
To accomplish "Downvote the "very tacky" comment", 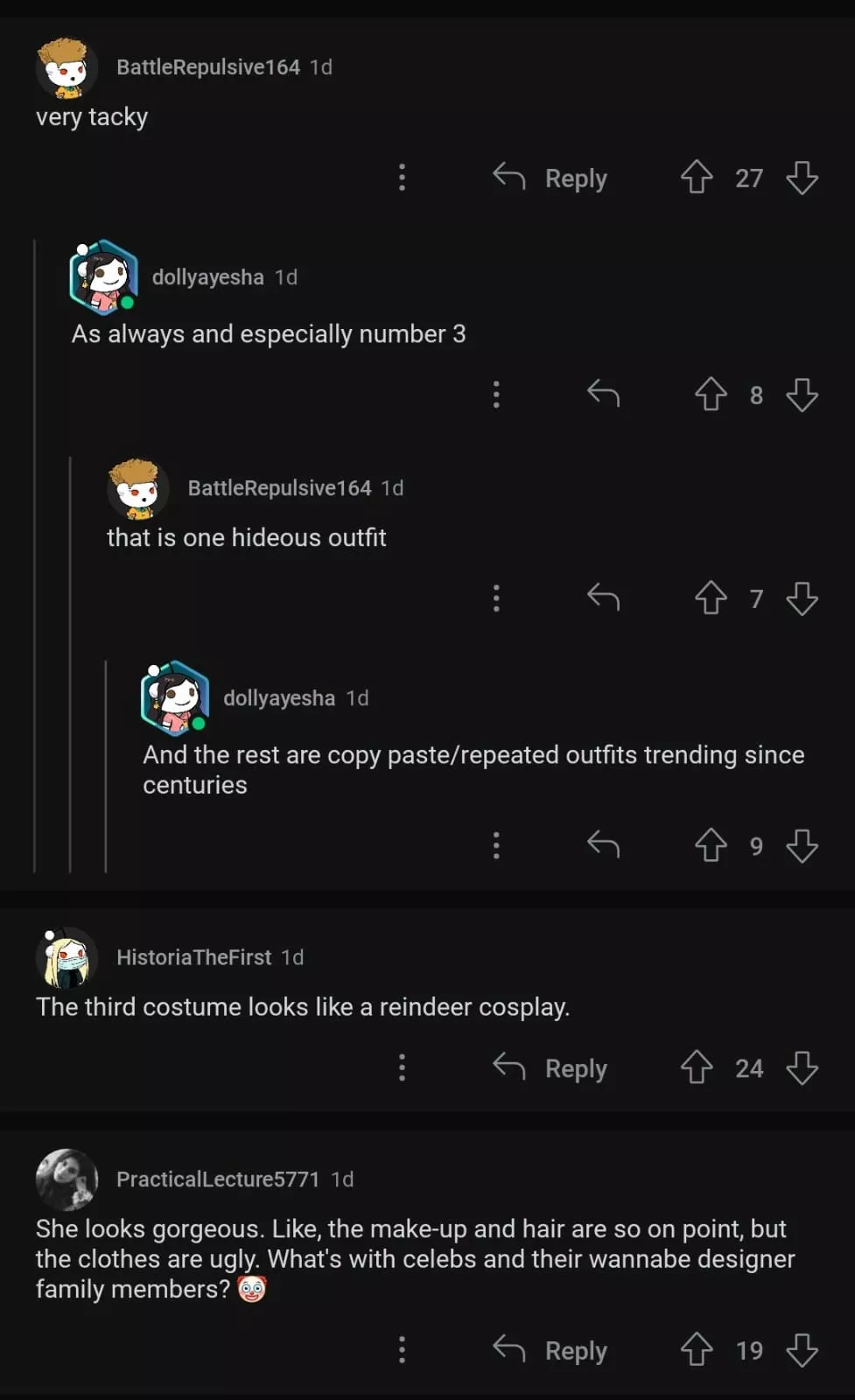I will click(x=802, y=178).
